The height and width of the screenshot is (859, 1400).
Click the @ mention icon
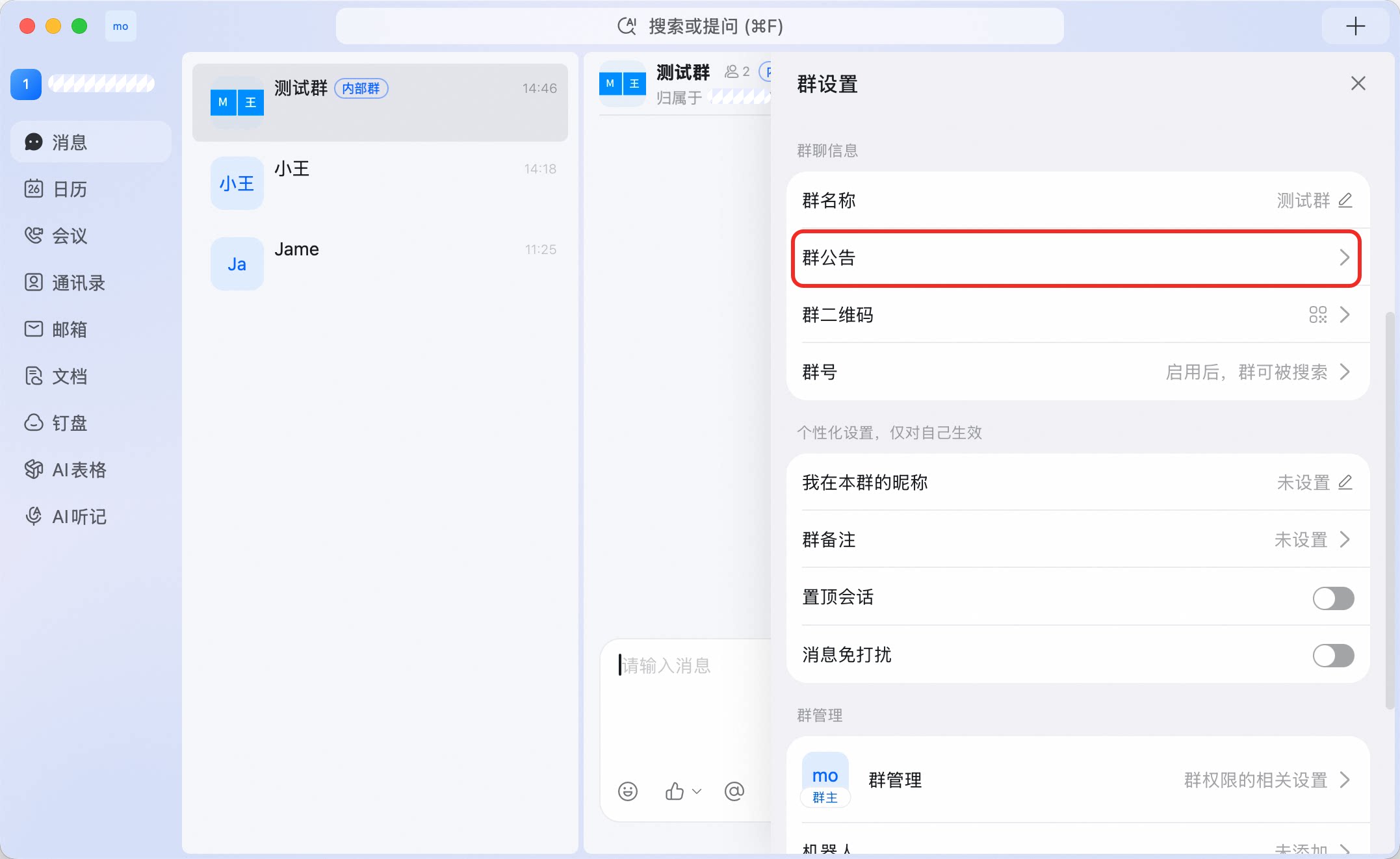point(734,791)
